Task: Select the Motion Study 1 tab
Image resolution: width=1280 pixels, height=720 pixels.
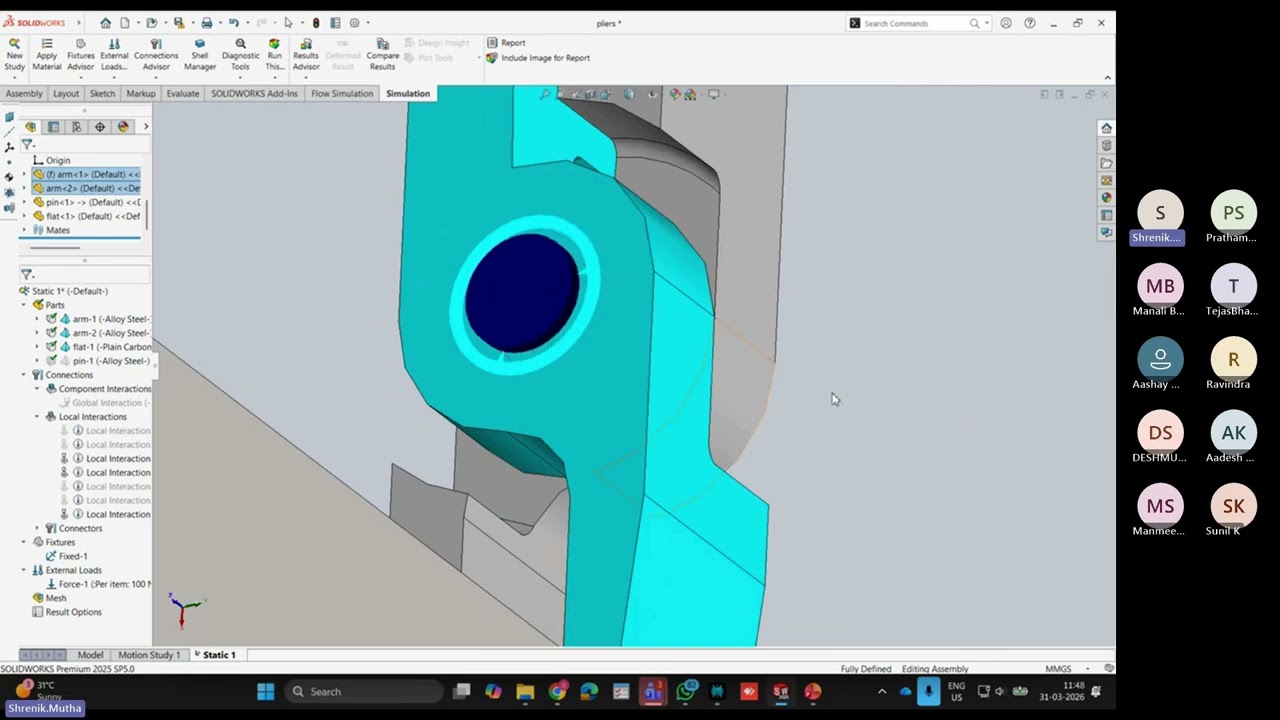Action: click(x=149, y=655)
